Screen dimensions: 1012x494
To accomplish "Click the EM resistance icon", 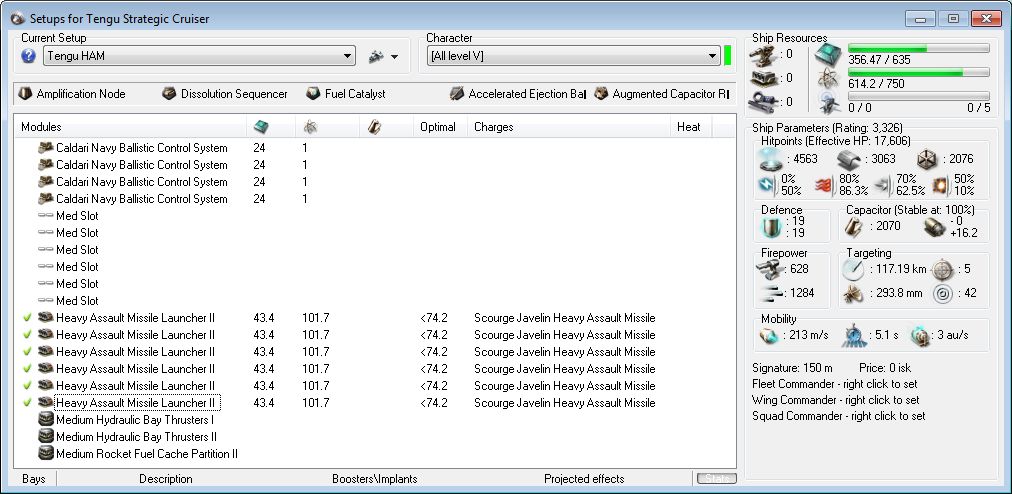I will tap(767, 185).
